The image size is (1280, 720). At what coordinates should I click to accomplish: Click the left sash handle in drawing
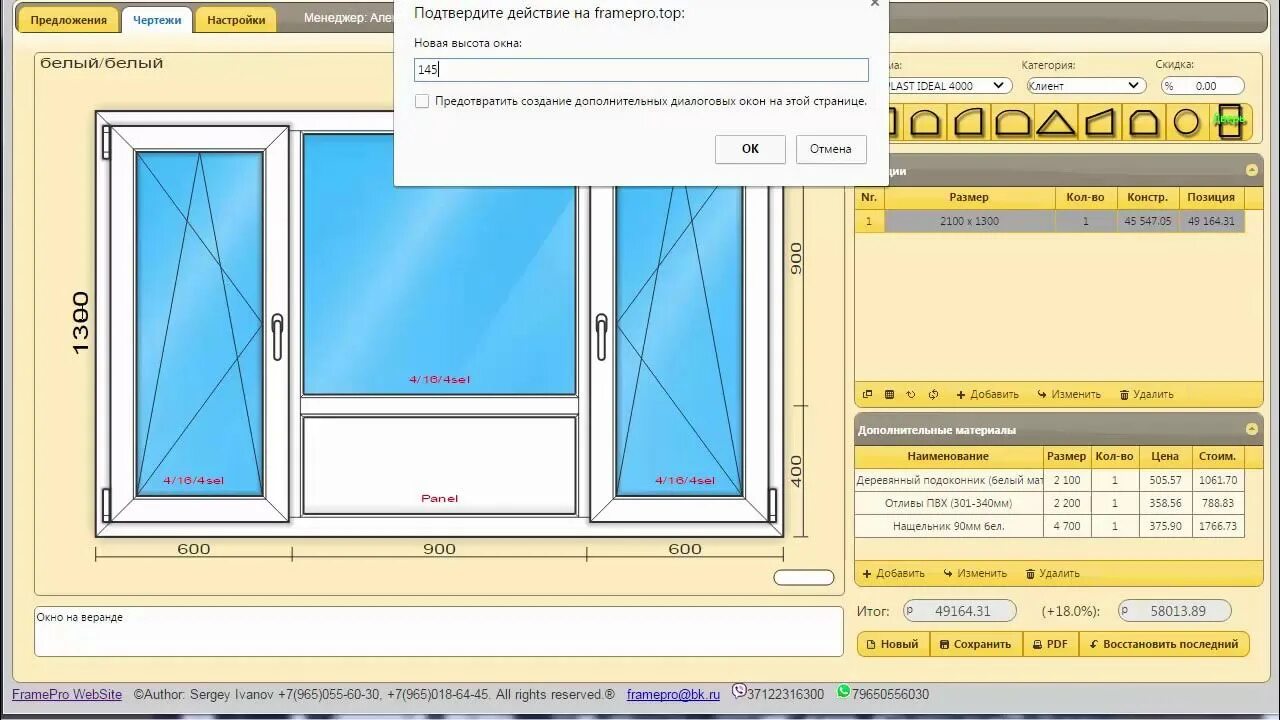(277, 337)
